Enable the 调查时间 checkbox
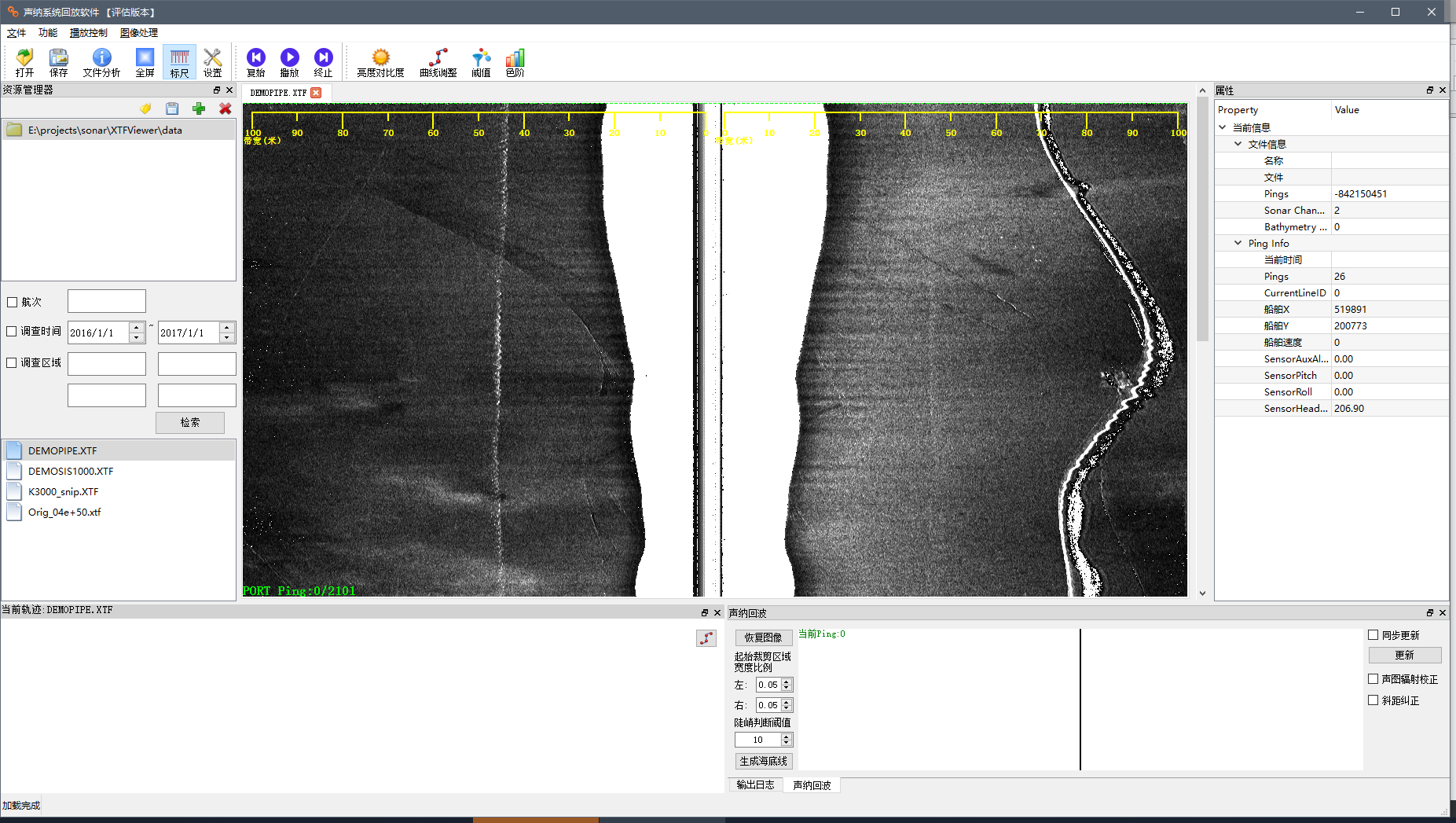 (12, 332)
